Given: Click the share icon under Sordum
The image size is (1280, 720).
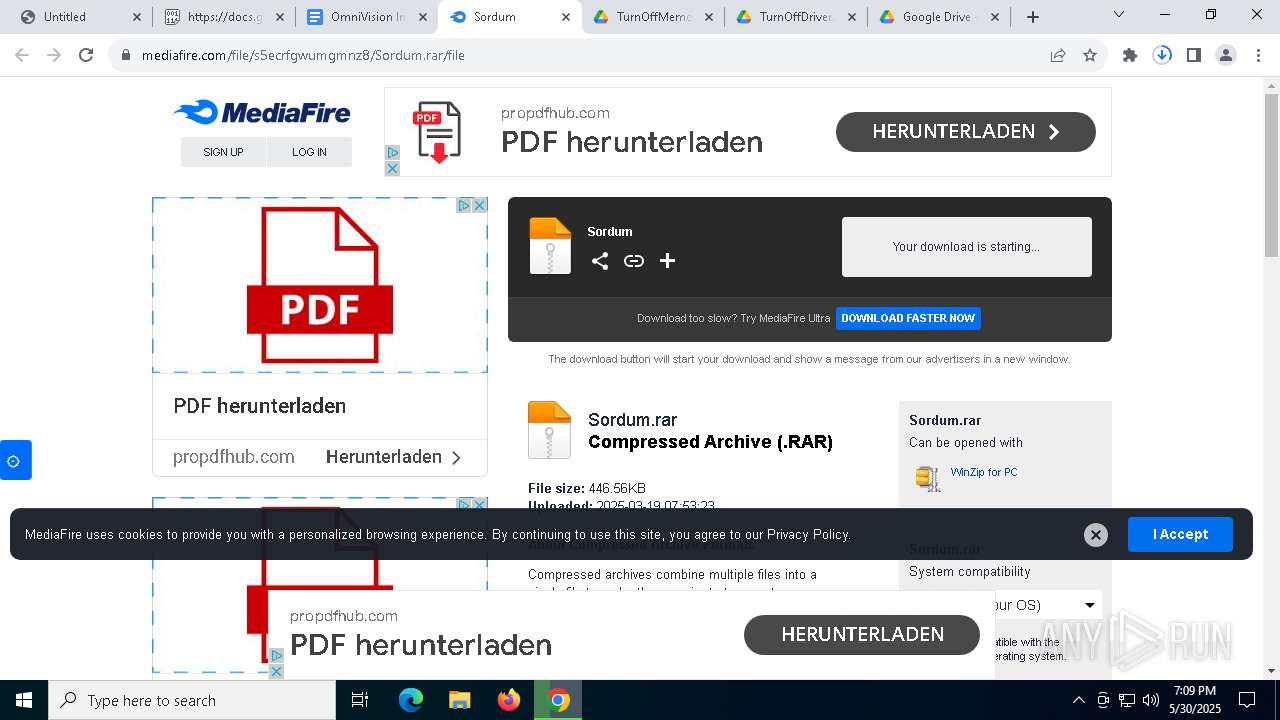Looking at the screenshot, I should tap(600, 261).
